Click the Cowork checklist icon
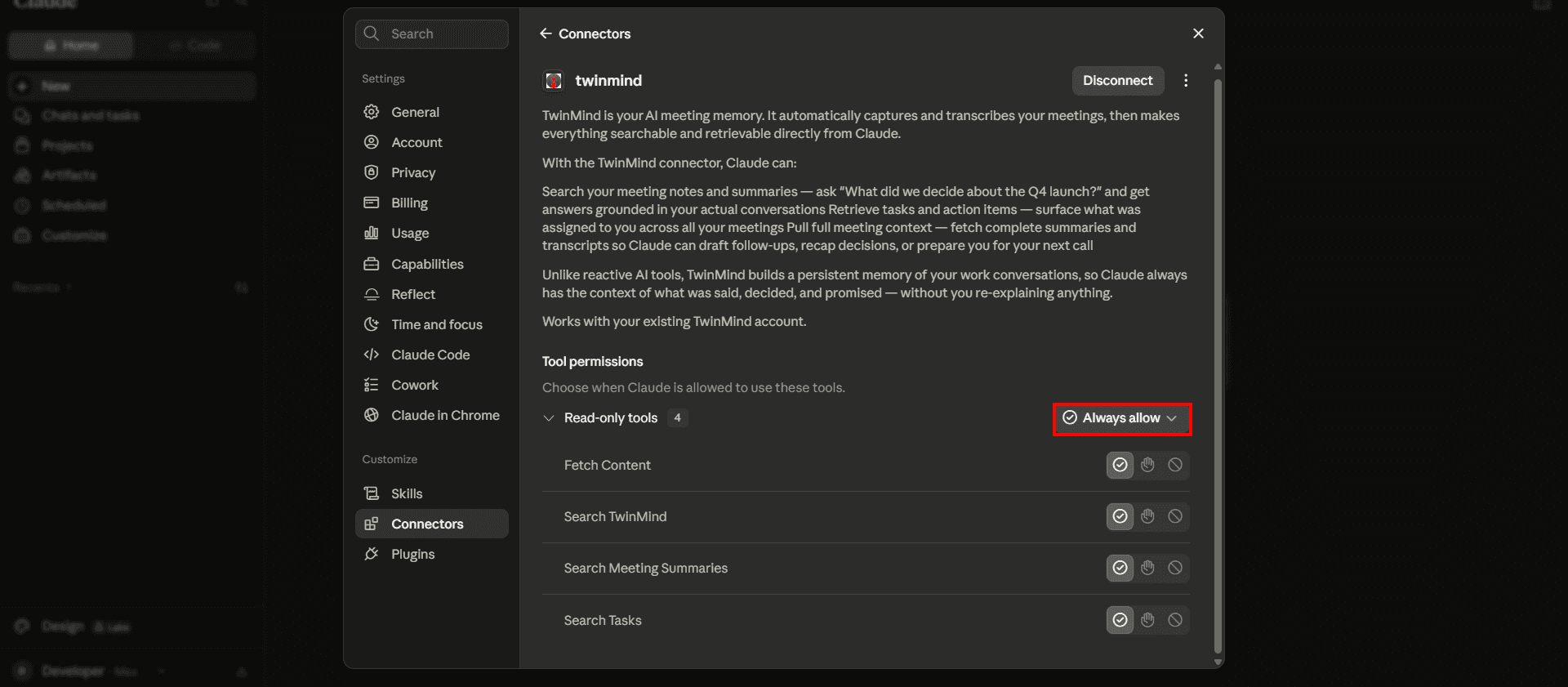This screenshot has width=1568, height=687. coord(372,385)
